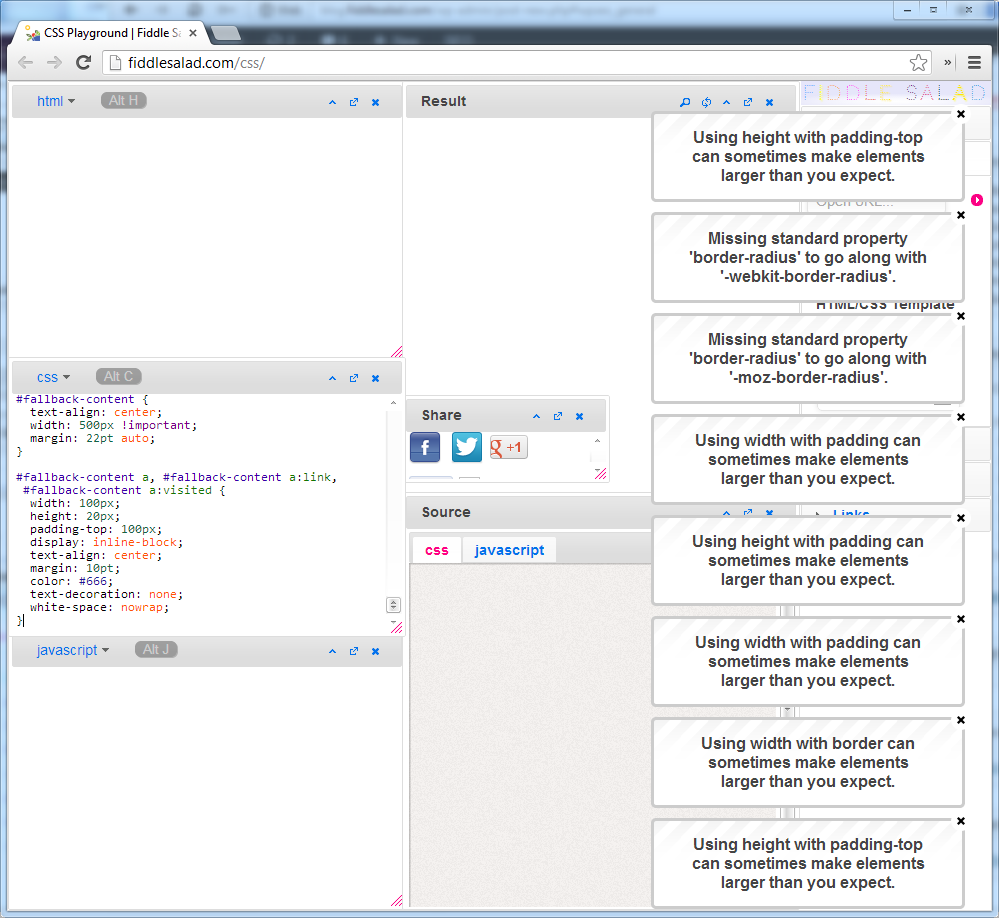Viewport: 999px width, 918px height.
Task: Click the 'Using width with border' warning text
Action: pyautogui.click(x=808, y=763)
